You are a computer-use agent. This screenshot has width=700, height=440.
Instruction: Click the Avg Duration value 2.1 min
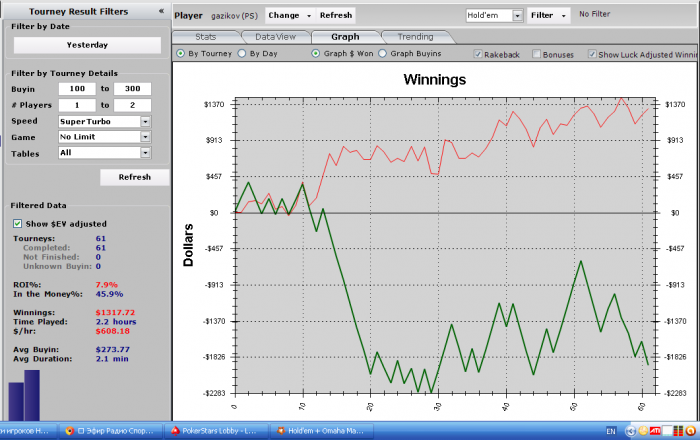(x=112, y=359)
